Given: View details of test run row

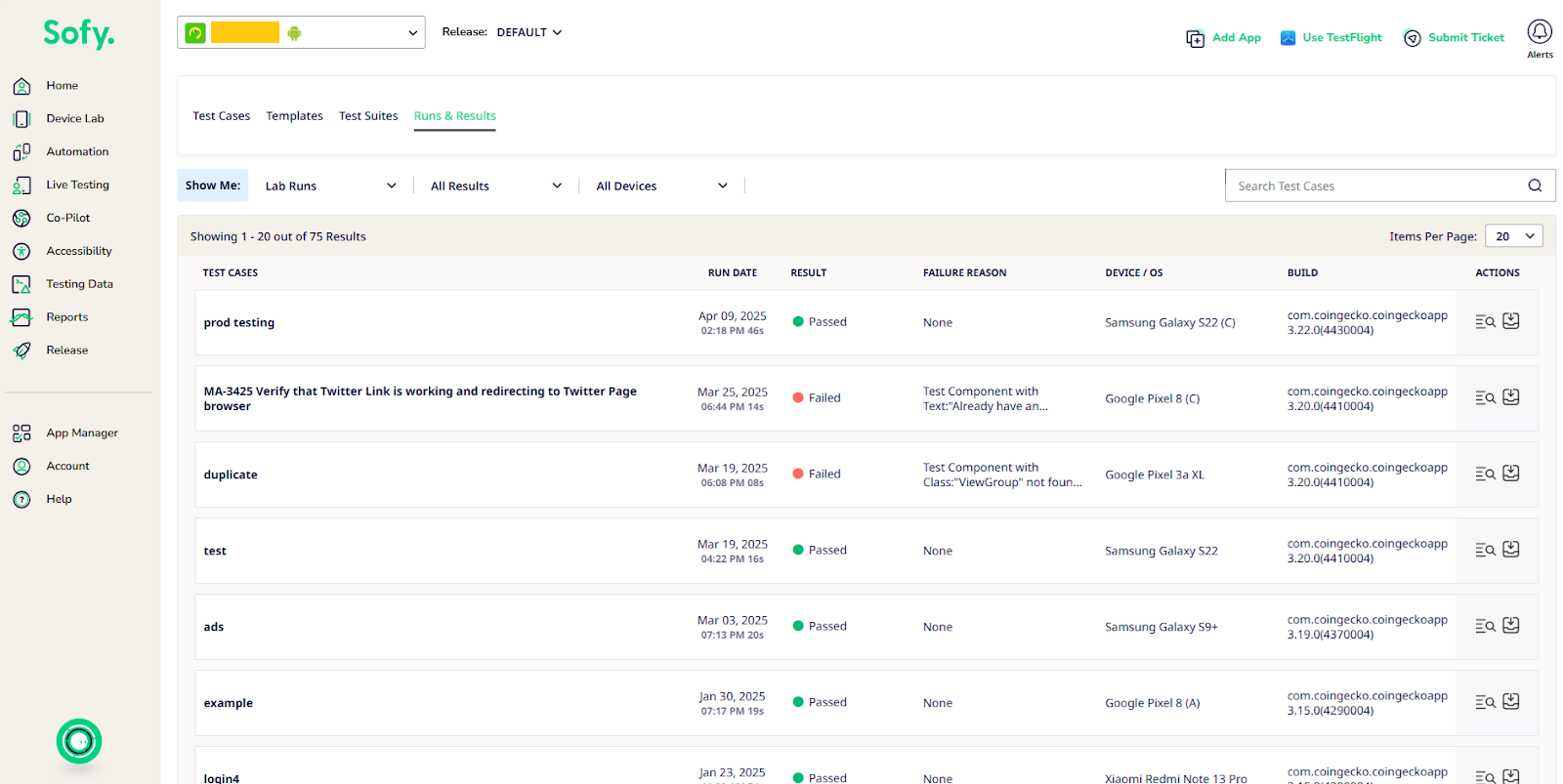Looking at the screenshot, I should coord(1485,551).
